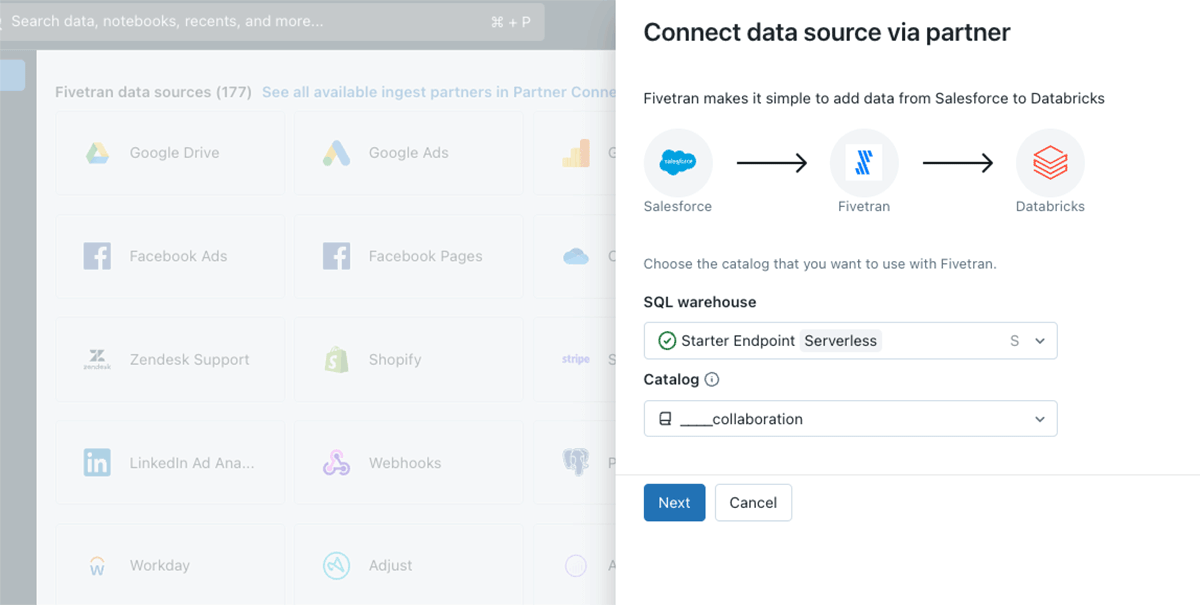Screen dimensions: 1200x605
Task: Click the Databricks logo icon
Action: [1050, 161]
